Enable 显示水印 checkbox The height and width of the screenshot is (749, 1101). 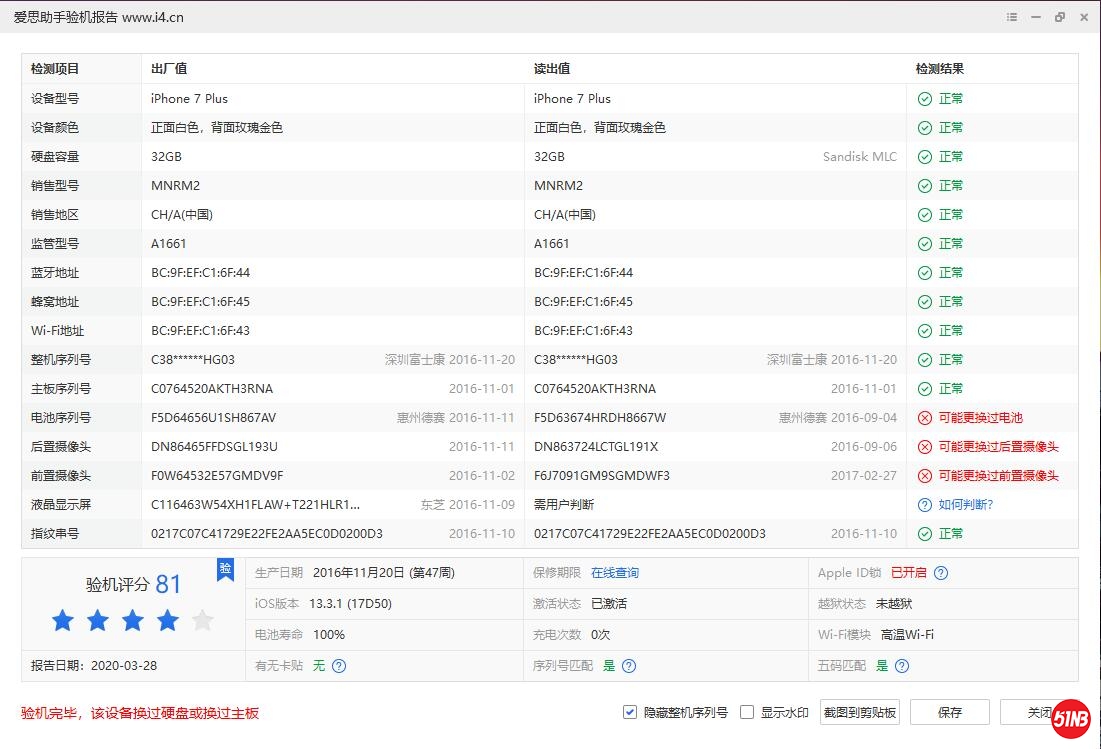[747, 712]
